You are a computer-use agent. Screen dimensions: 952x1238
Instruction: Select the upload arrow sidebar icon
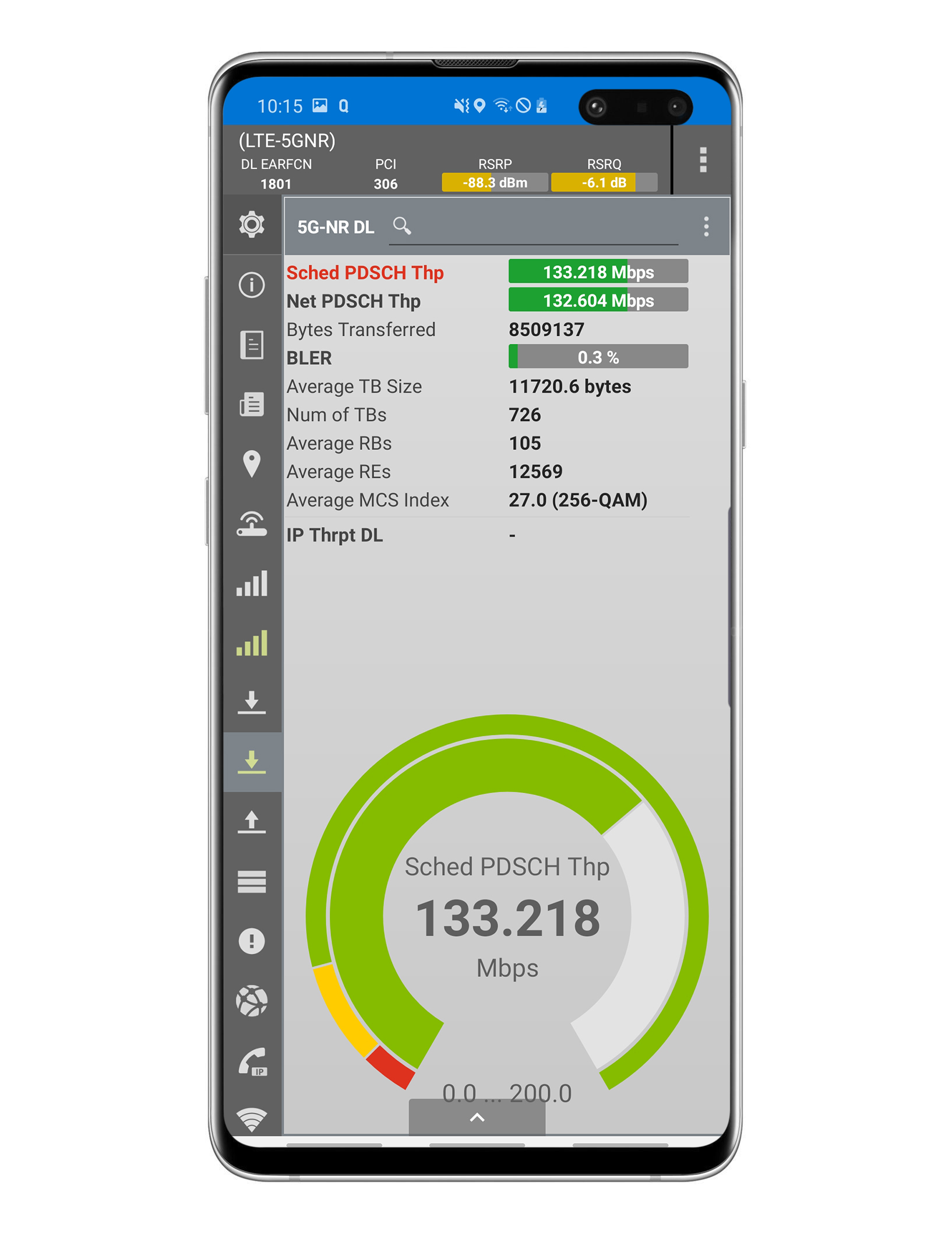click(x=252, y=822)
